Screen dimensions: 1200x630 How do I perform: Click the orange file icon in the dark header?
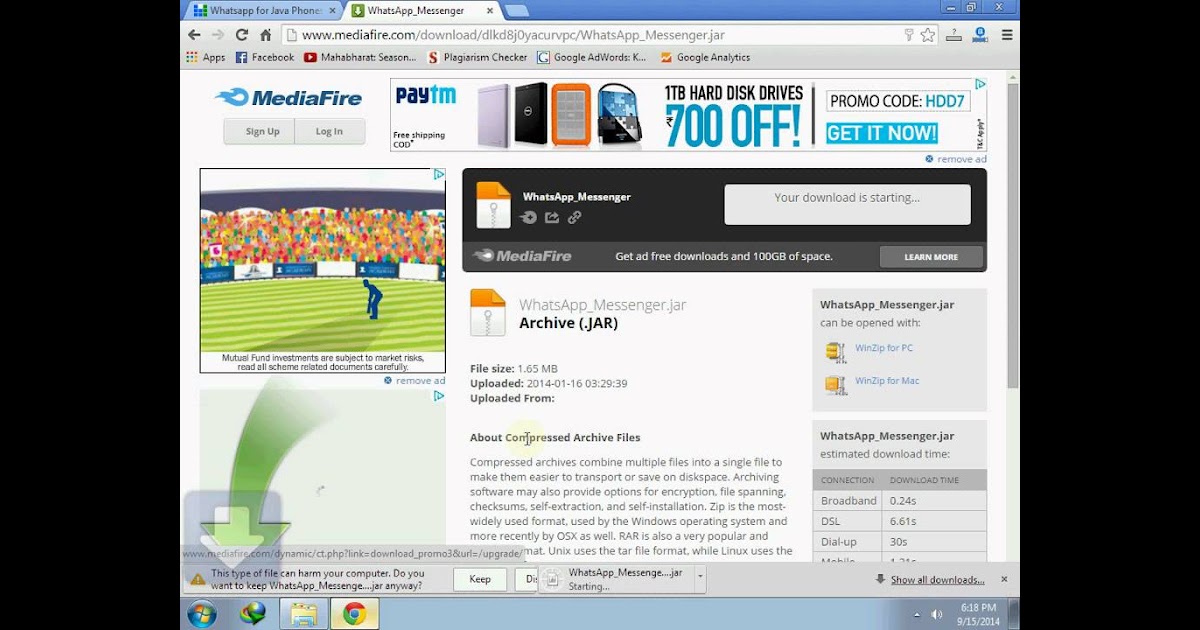[x=493, y=204]
